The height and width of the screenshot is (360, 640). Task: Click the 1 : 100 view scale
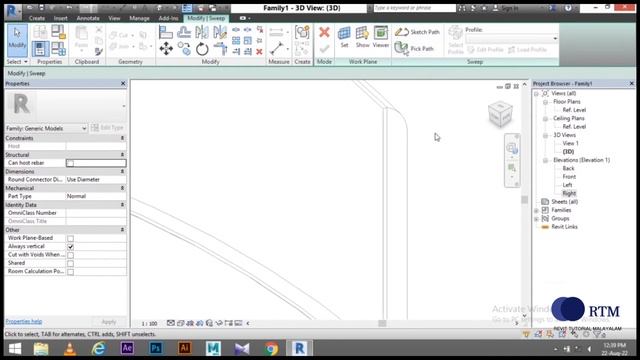coord(149,324)
